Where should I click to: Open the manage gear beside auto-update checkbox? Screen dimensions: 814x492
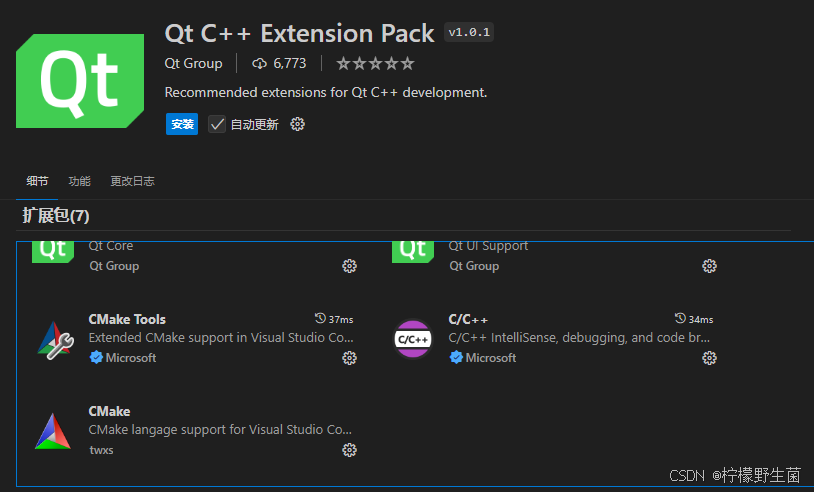click(x=297, y=124)
